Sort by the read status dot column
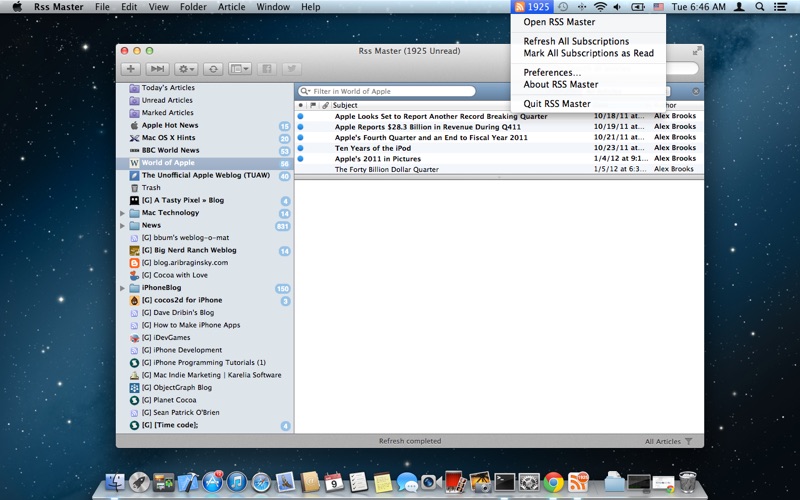 point(301,105)
